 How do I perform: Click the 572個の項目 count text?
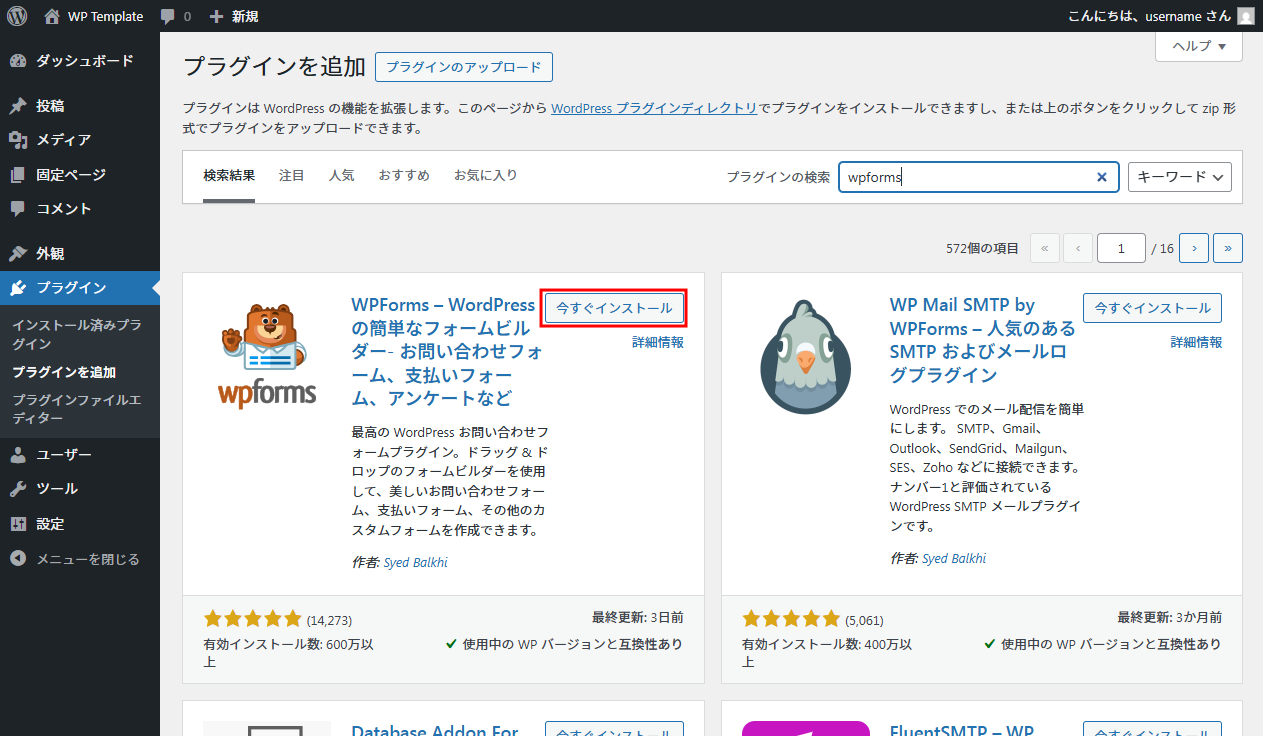click(x=982, y=248)
